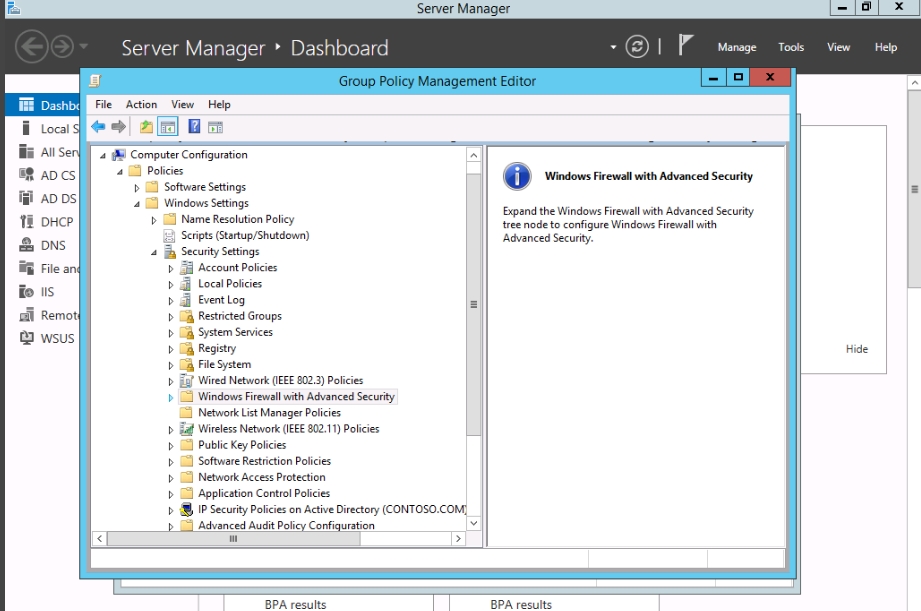Click Wireless Network policies icon
Viewport: 921px width, 611px height.
tap(187, 429)
